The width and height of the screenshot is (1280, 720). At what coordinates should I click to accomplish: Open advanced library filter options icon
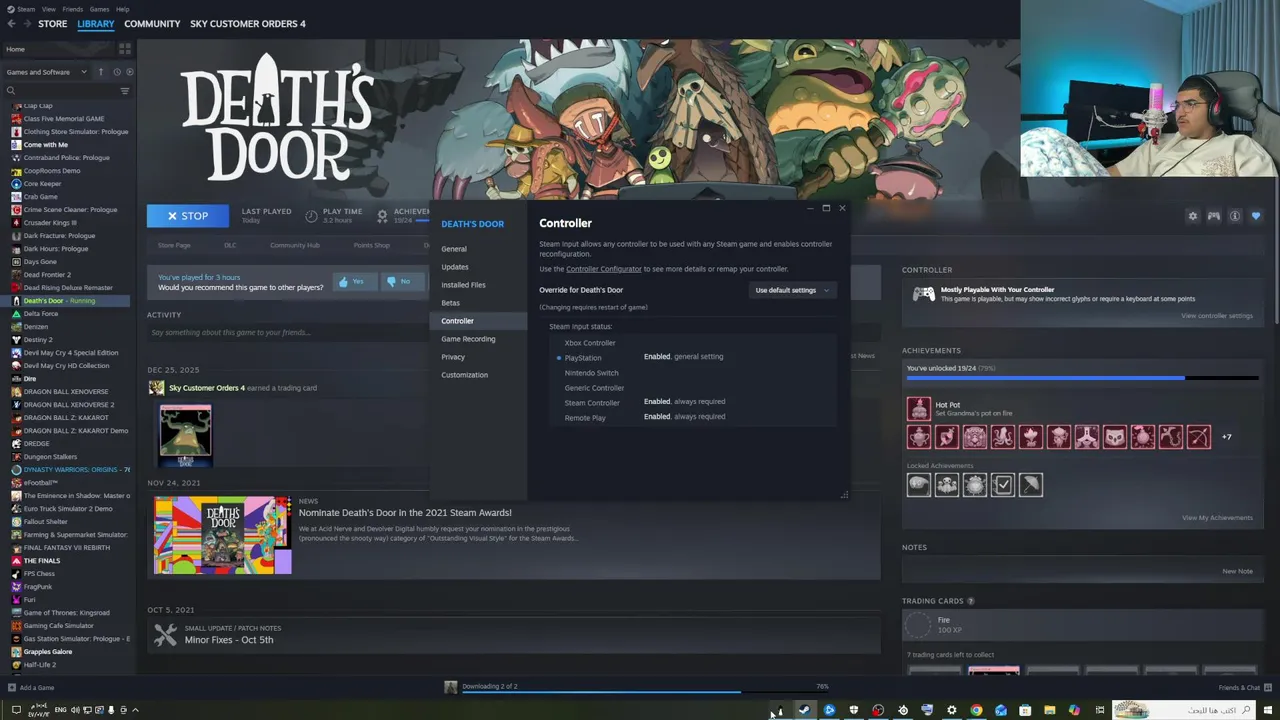click(125, 91)
